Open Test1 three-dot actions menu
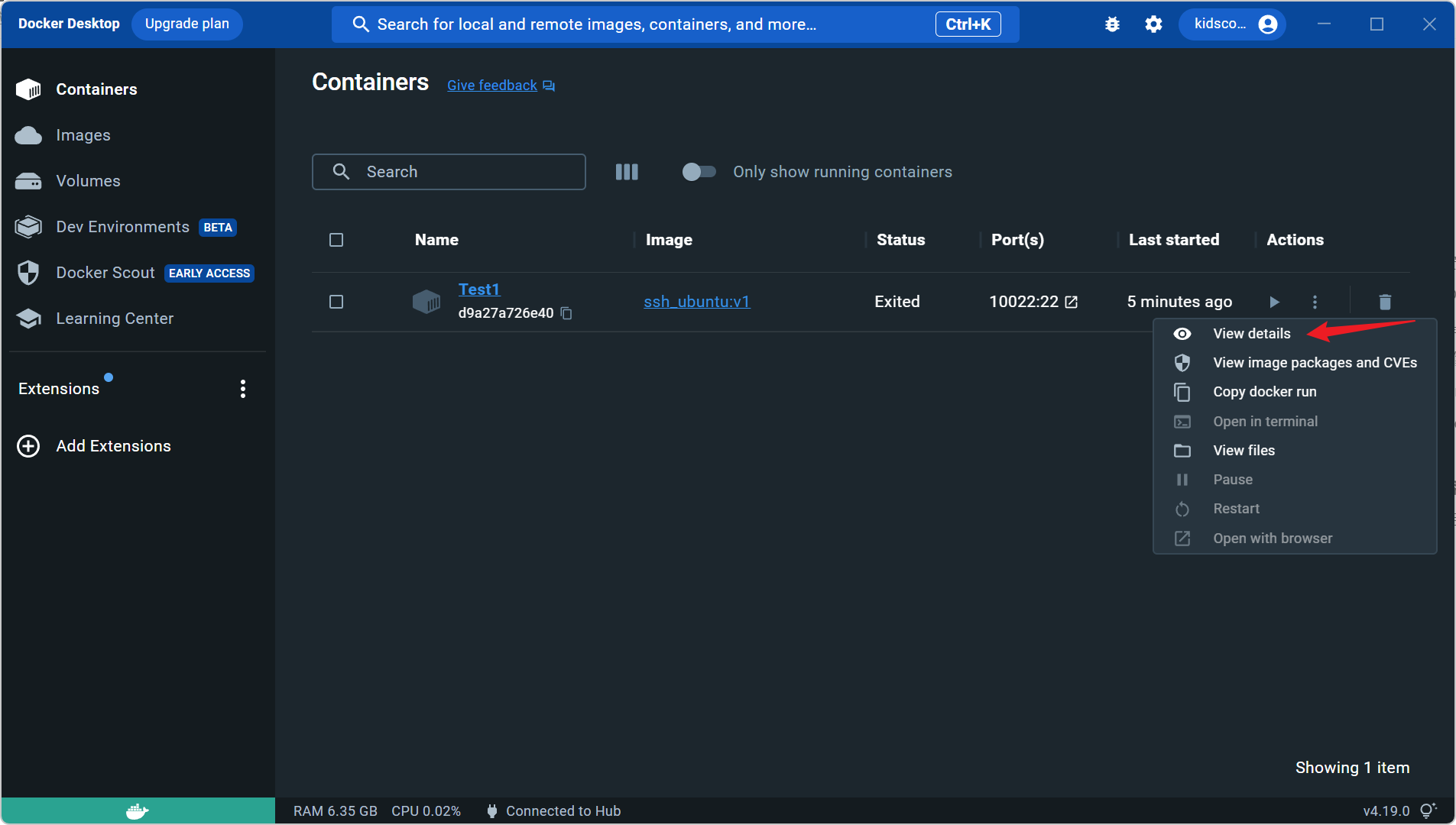 click(1315, 302)
